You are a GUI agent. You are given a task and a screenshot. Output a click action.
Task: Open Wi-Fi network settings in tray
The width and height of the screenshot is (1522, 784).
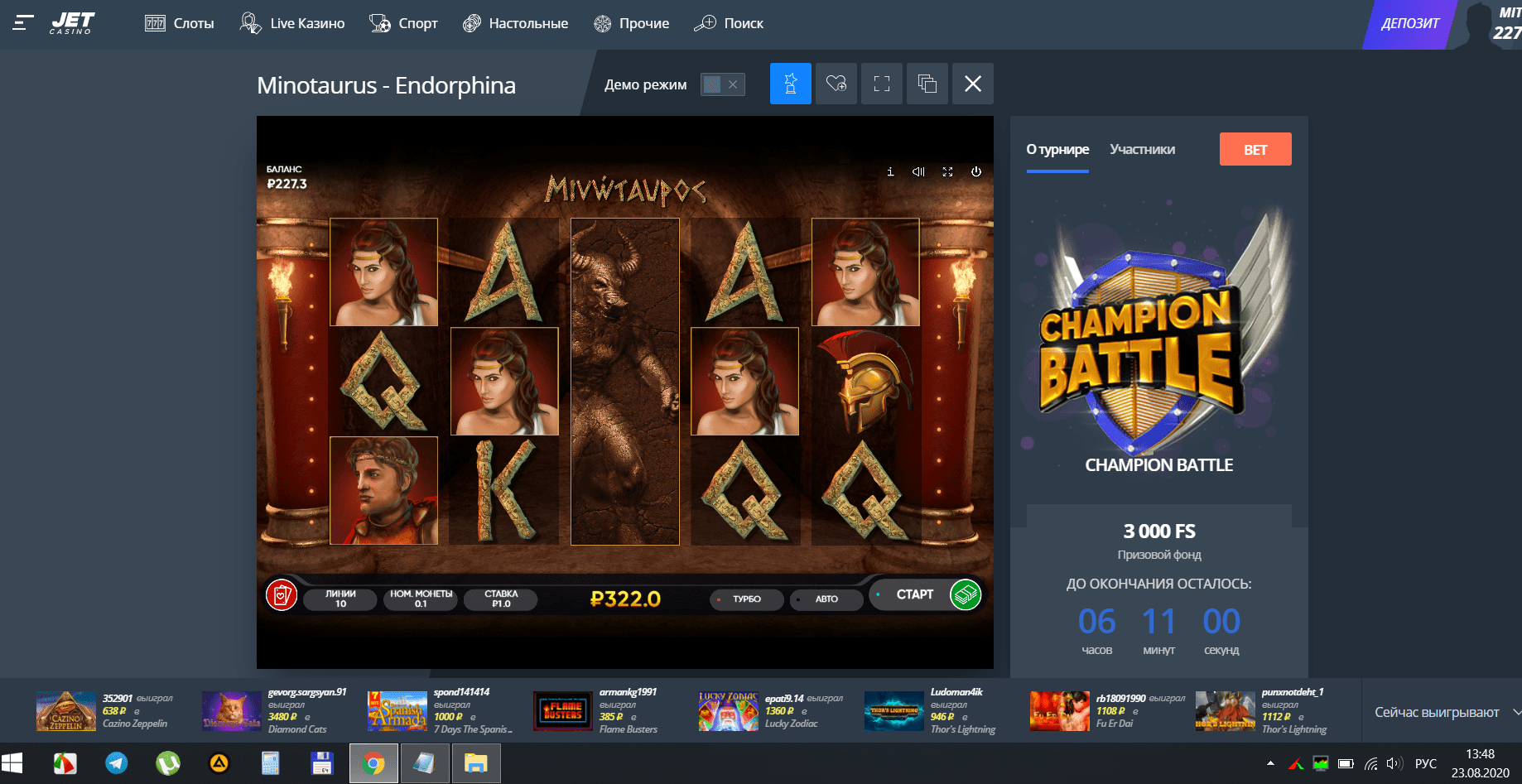pos(1371,763)
